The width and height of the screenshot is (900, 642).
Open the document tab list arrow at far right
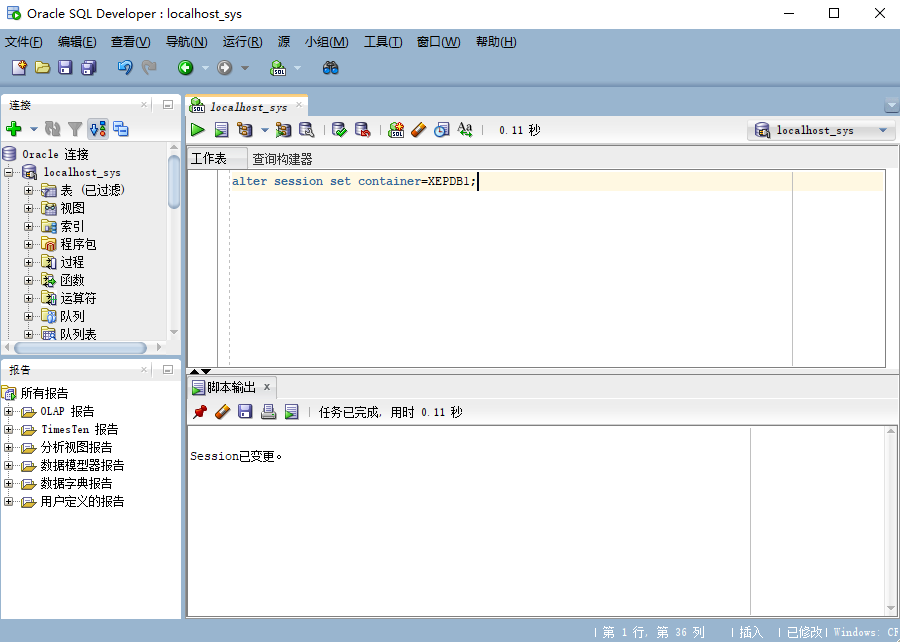(x=891, y=106)
